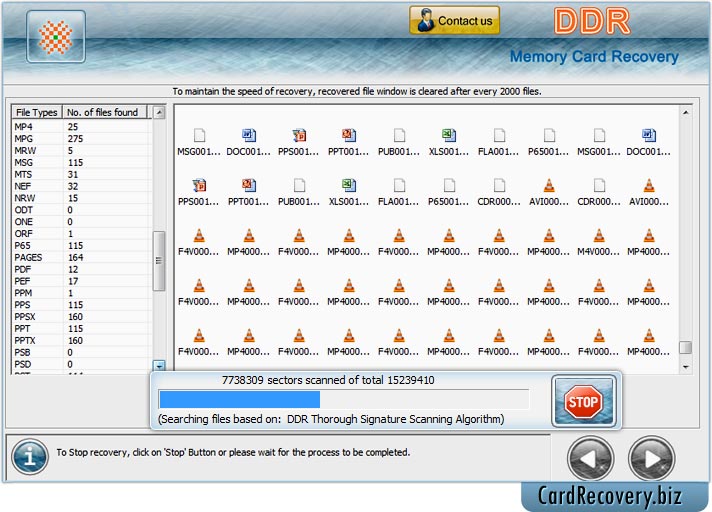Click the blue information icon
The height and width of the screenshot is (512, 712).
tap(30, 456)
